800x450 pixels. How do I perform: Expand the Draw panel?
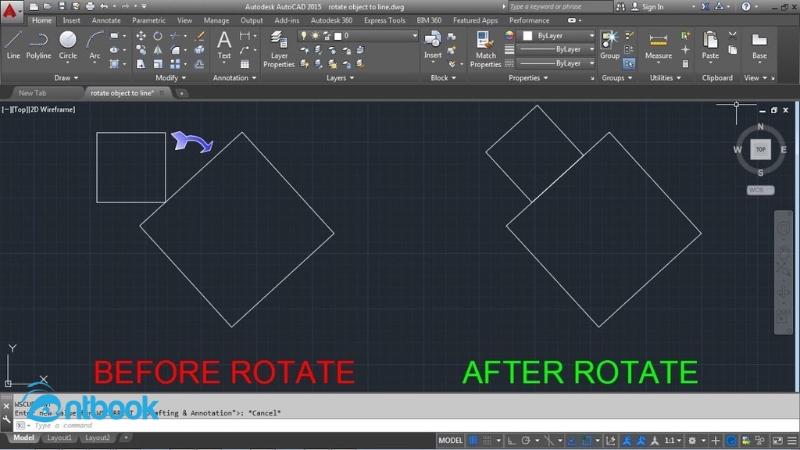pyautogui.click(x=66, y=78)
